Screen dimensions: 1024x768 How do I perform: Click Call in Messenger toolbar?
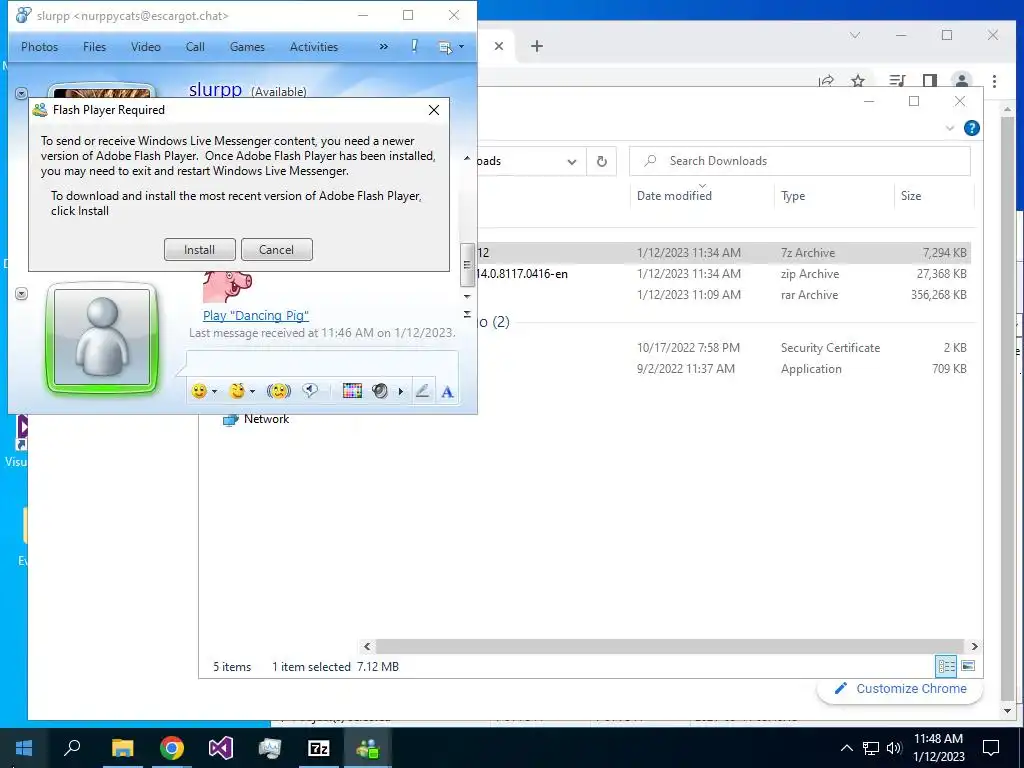click(195, 47)
